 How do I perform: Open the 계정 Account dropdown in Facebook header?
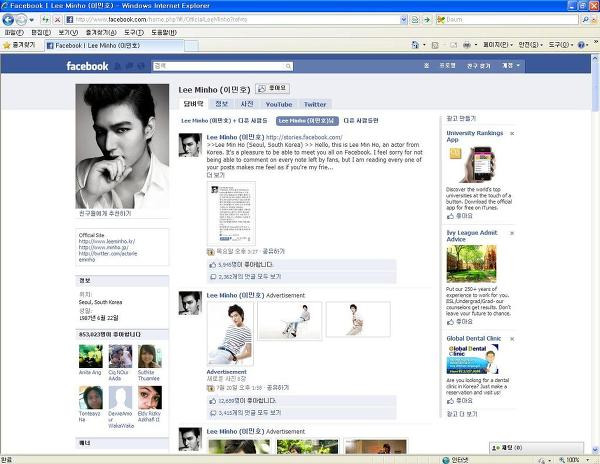click(511, 66)
